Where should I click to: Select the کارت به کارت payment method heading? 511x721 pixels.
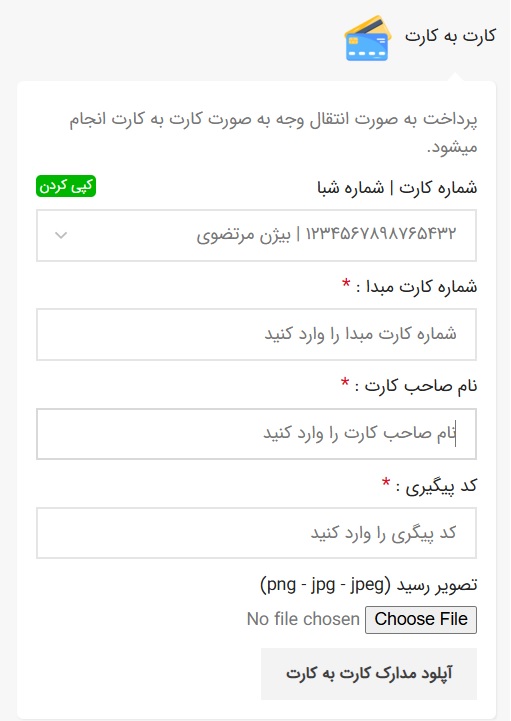point(450,36)
